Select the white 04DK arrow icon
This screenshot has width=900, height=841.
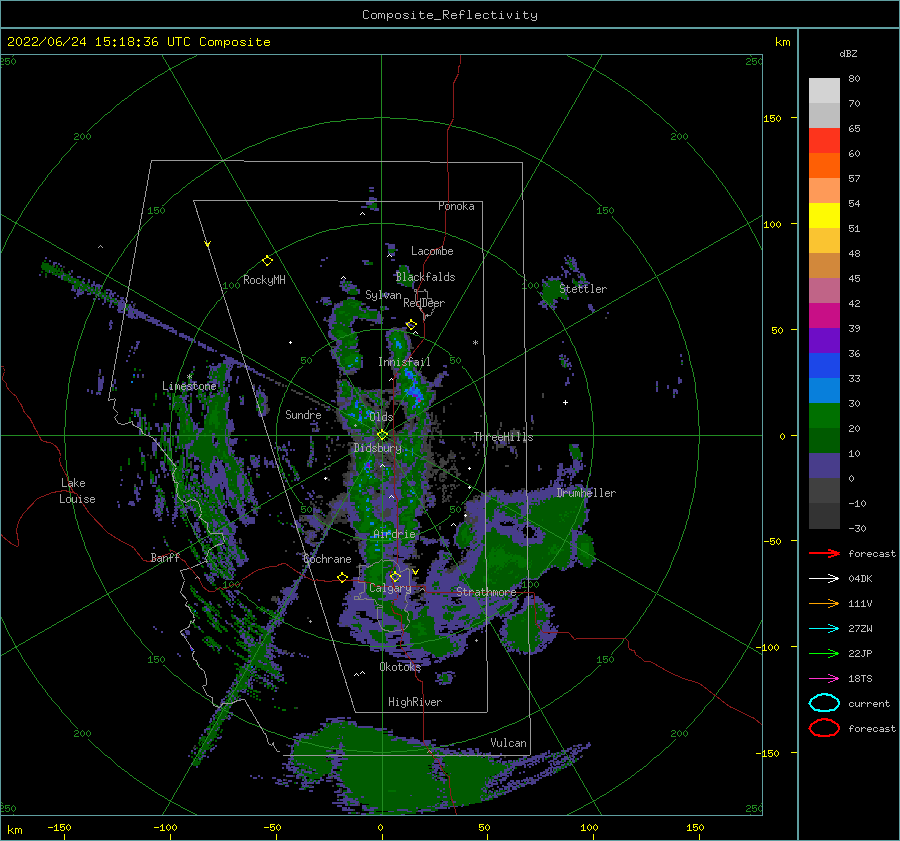click(x=824, y=578)
